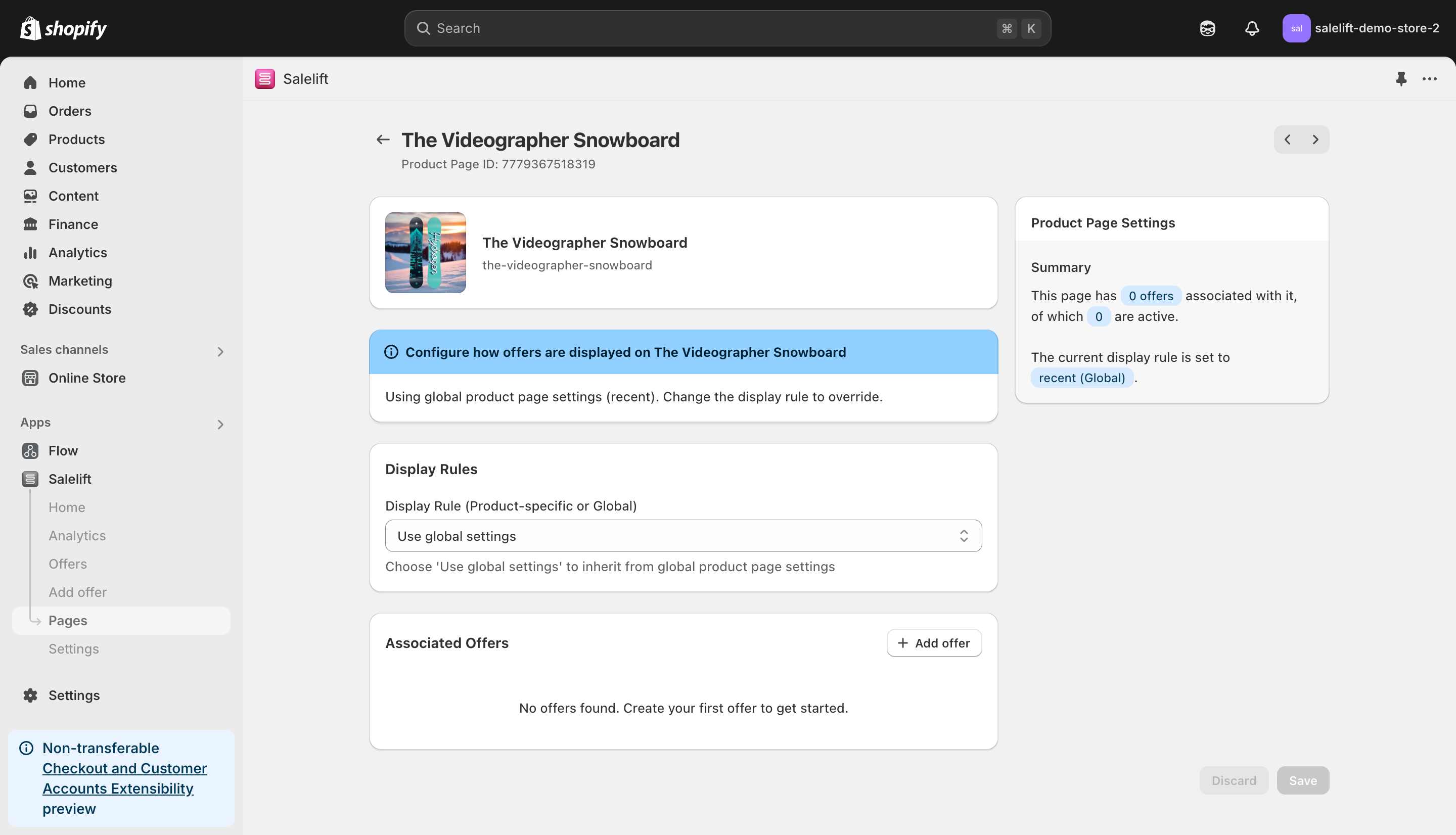Click the info icon in non-transferable notice

pyautogui.click(x=26, y=748)
